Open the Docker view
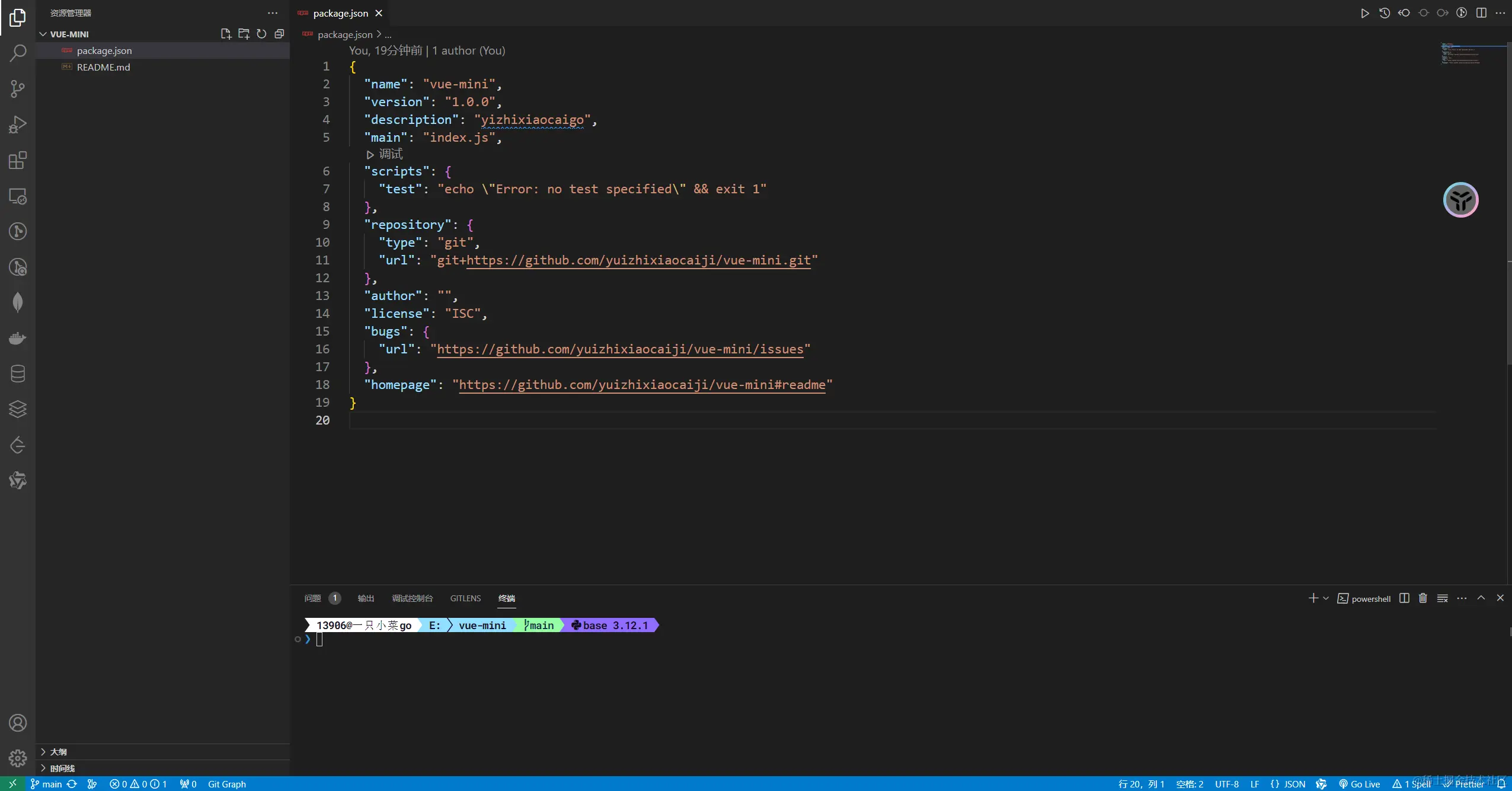 (x=18, y=338)
